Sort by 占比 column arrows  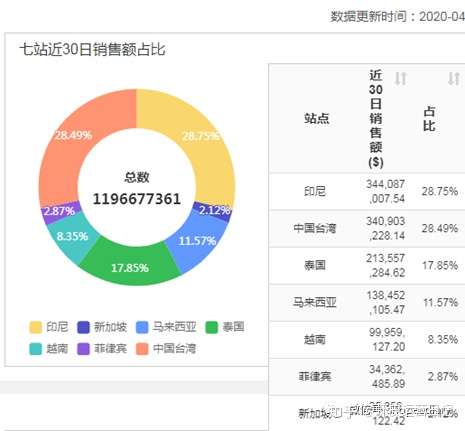(x=454, y=79)
